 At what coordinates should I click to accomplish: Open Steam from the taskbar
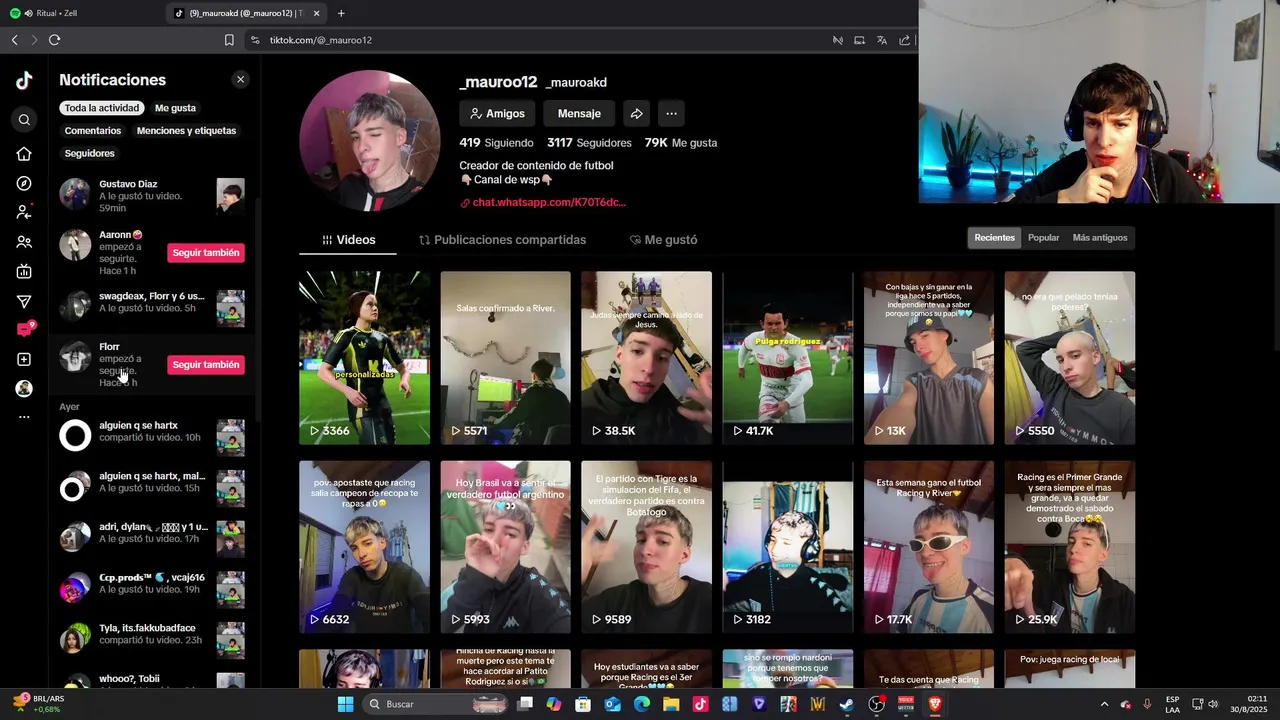click(846, 704)
